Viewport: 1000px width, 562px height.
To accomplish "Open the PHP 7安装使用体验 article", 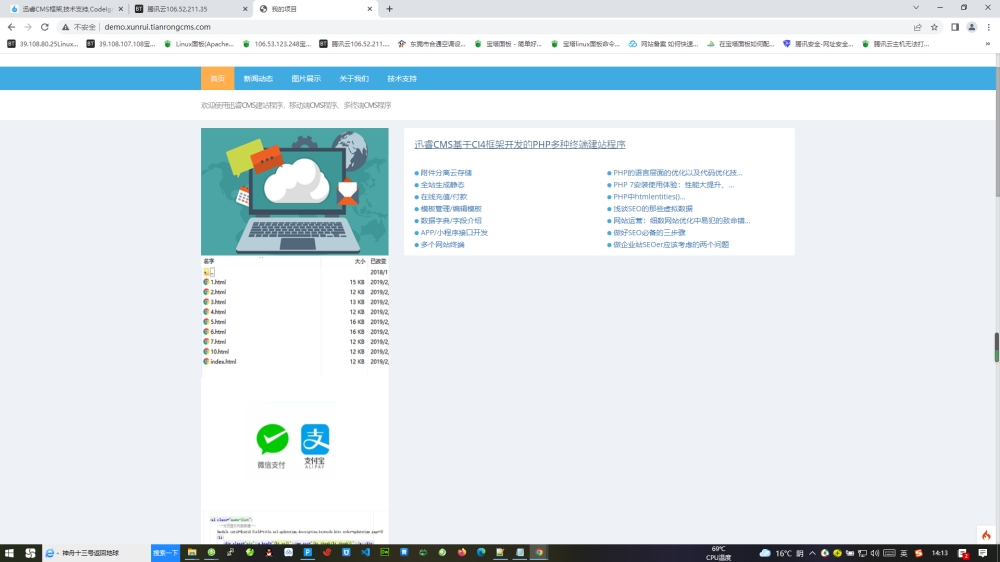I will 673,185.
